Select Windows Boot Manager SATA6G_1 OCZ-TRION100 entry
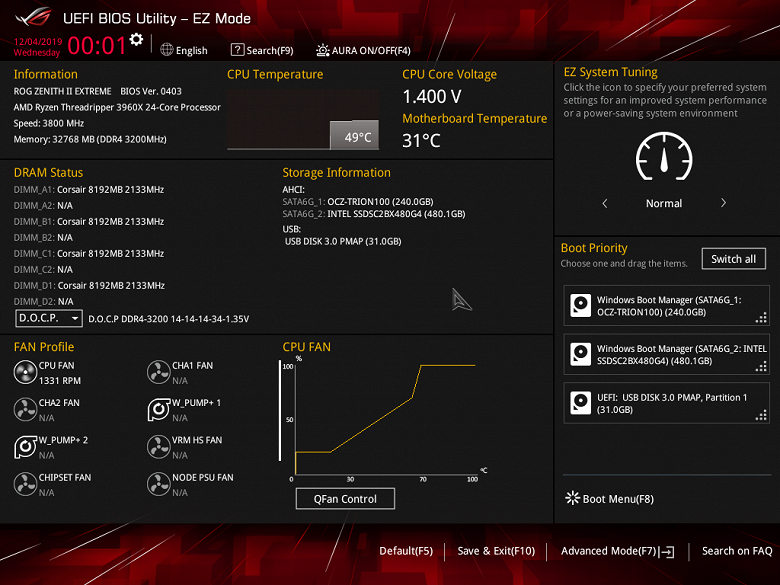This screenshot has width=780, height=585. [x=666, y=306]
